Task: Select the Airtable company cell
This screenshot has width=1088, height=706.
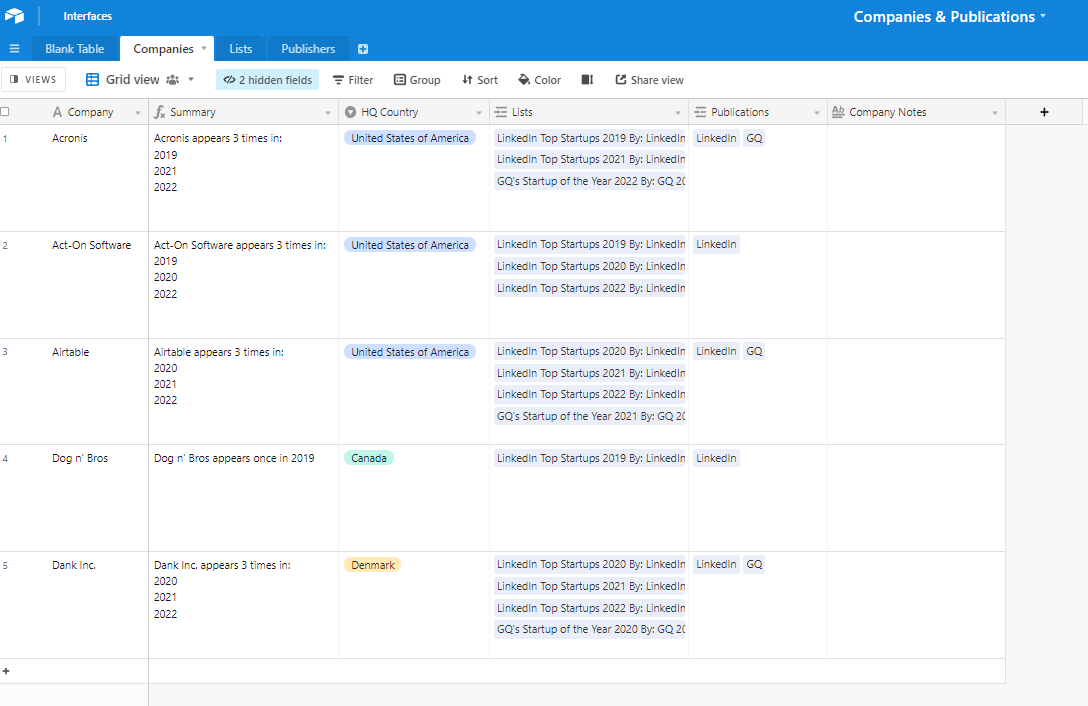Action: (x=74, y=392)
